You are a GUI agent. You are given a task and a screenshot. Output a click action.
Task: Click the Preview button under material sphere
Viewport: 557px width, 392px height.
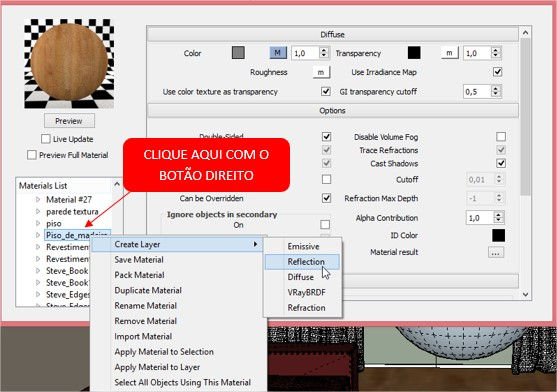(x=69, y=121)
